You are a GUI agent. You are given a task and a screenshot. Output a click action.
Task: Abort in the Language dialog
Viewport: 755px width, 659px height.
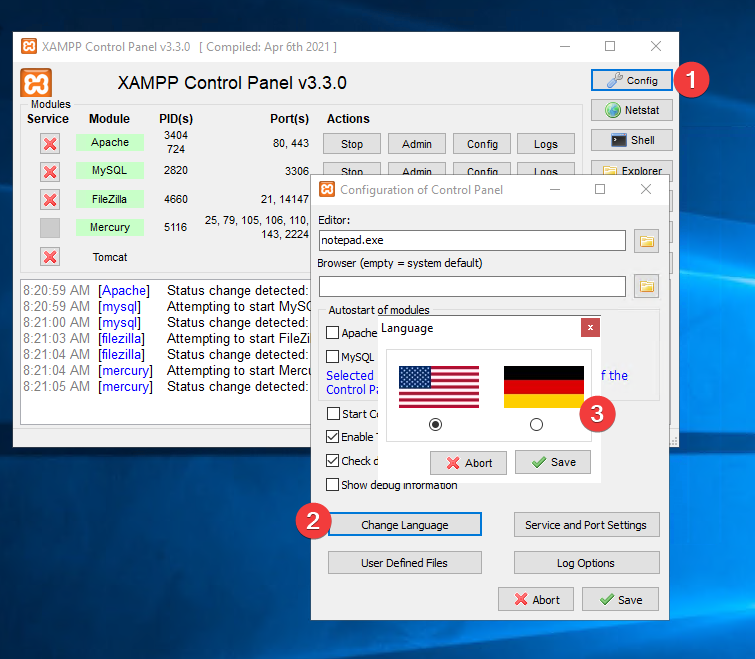pos(468,463)
